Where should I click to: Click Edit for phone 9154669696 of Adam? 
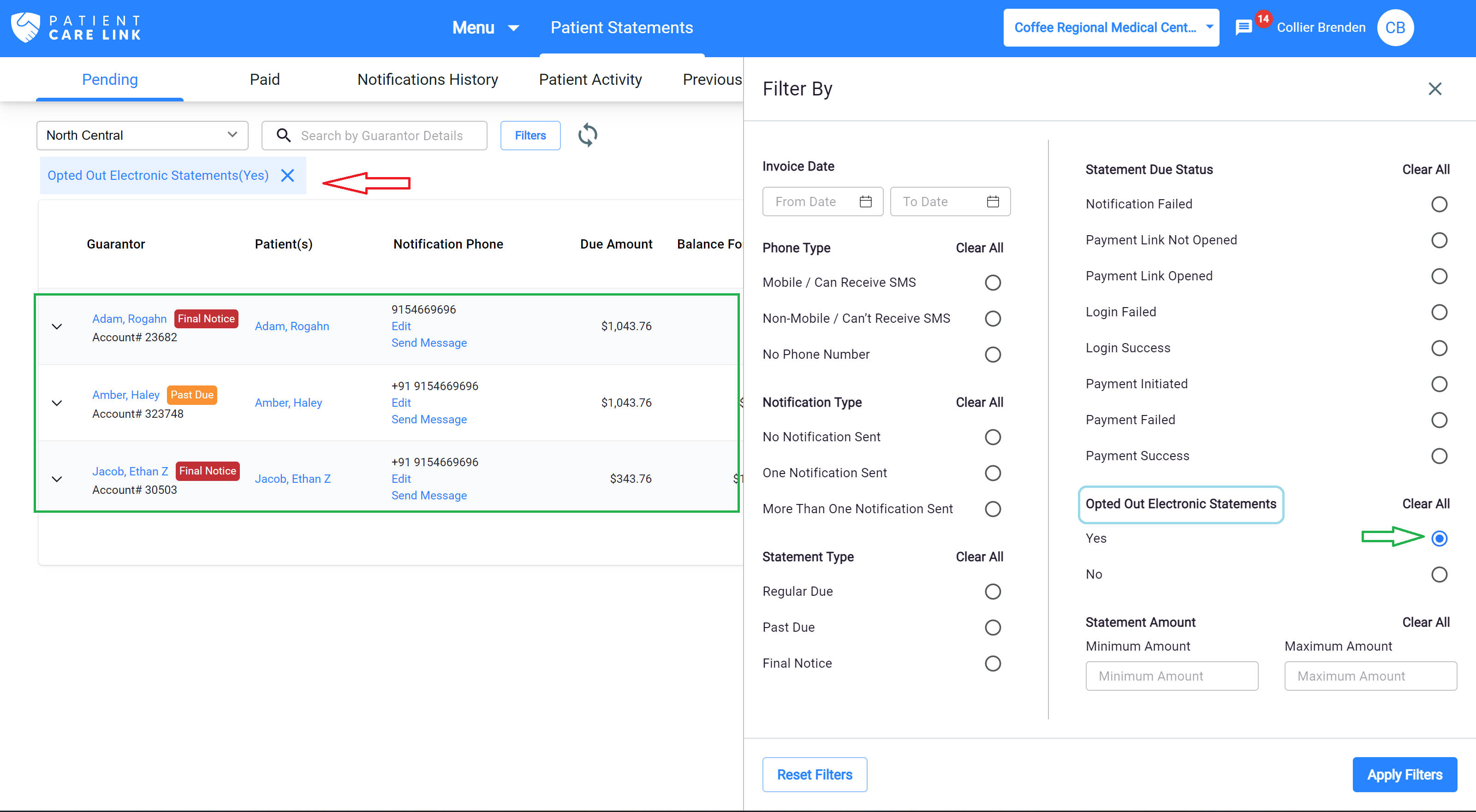click(x=401, y=326)
